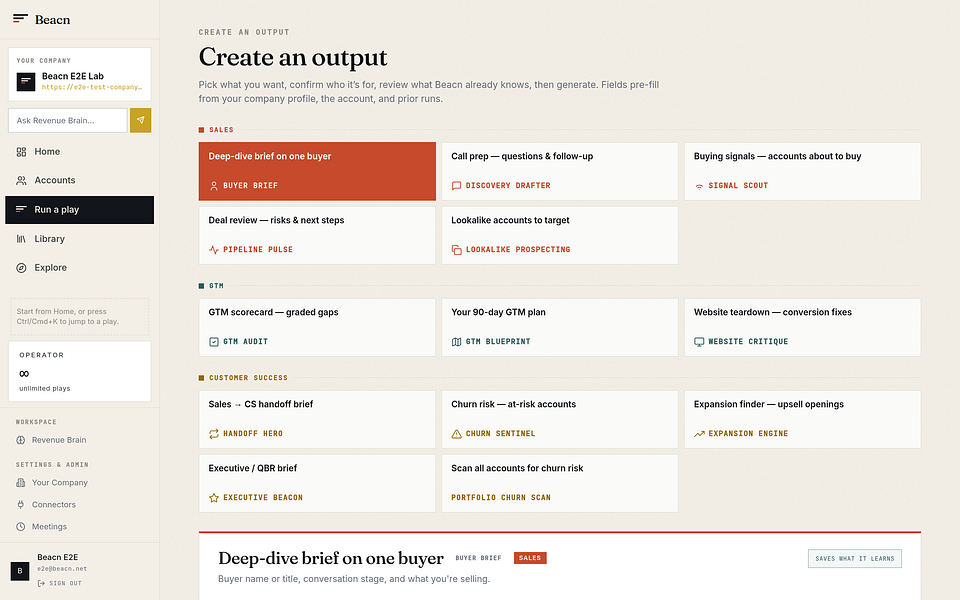
Task: Click the GTM Audit checkbox icon
Action: click(x=214, y=342)
